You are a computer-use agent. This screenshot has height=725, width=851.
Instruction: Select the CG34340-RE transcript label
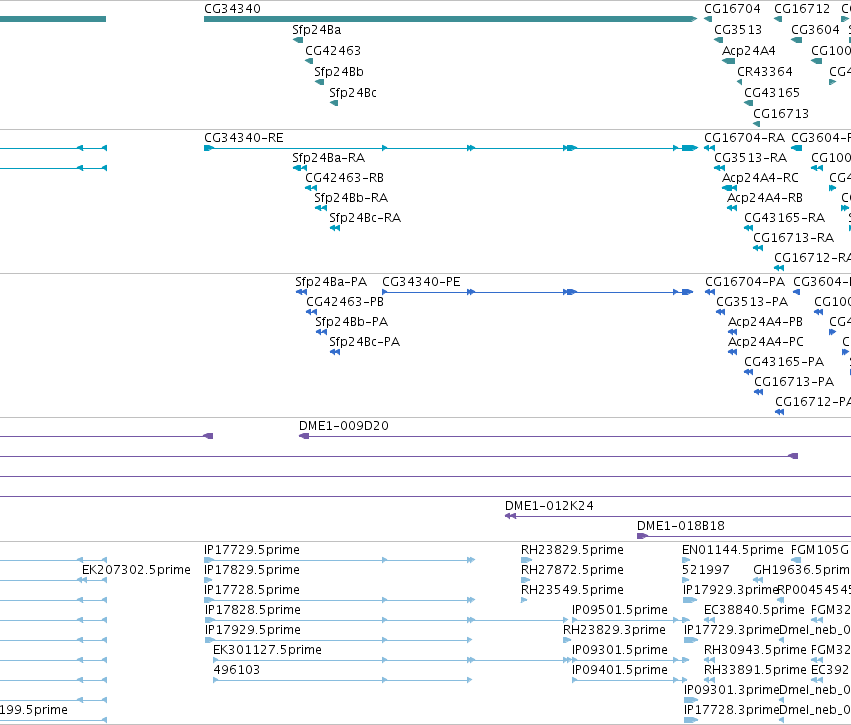click(x=244, y=138)
